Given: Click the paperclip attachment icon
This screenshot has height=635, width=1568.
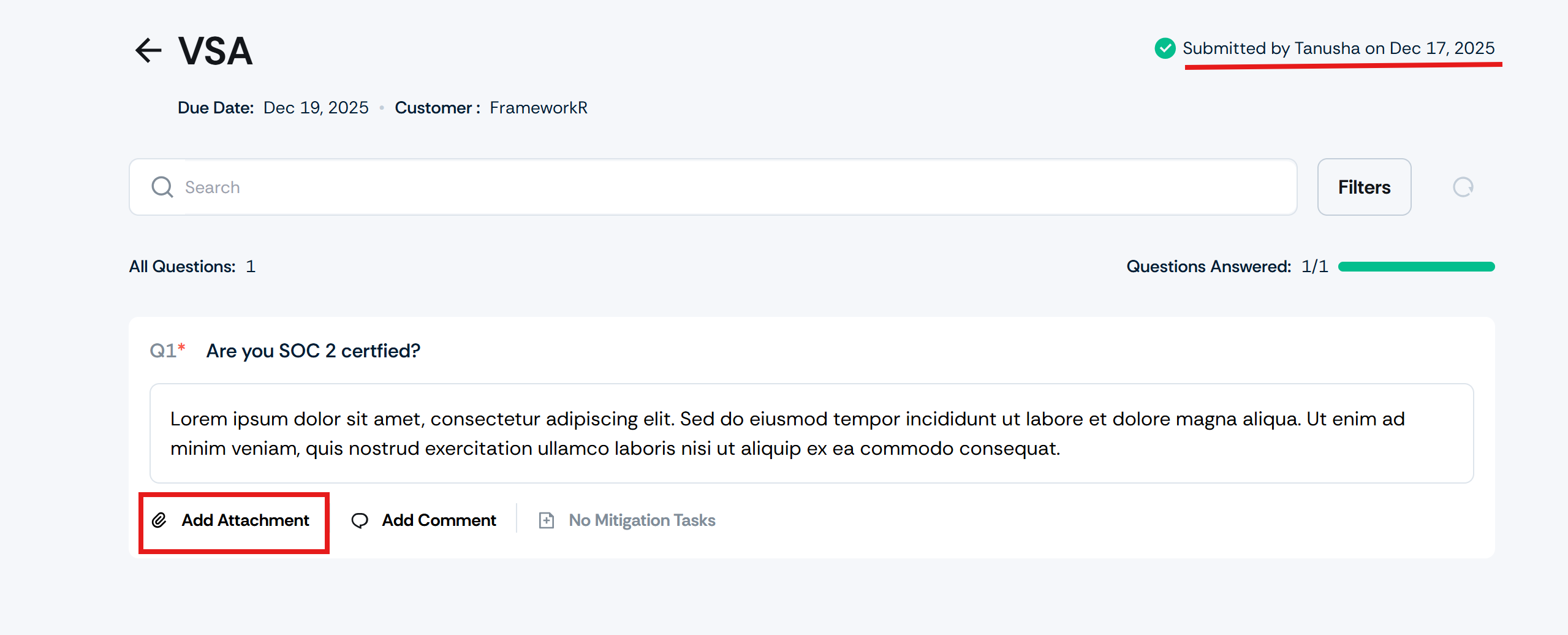Looking at the screenshot, I should pyautogui.click(x=159, y=520).
